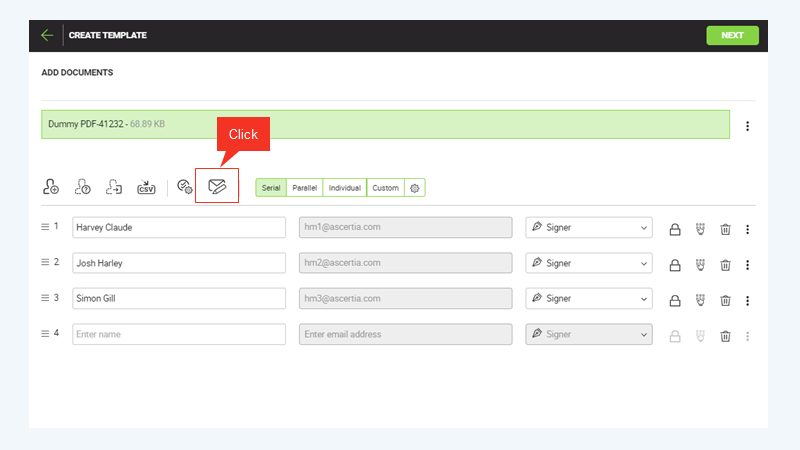Open workflow settings gear next to Custom

(415, 188)
